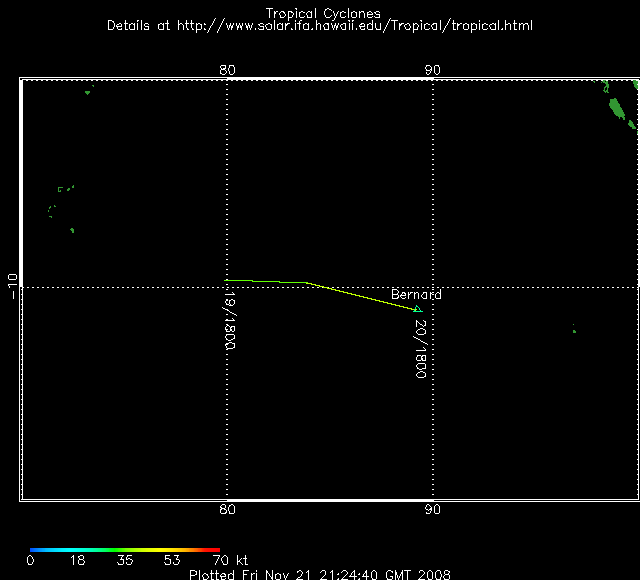Click the 0 scale value
This screenshot has height=580, width=640.
[30, 560]
